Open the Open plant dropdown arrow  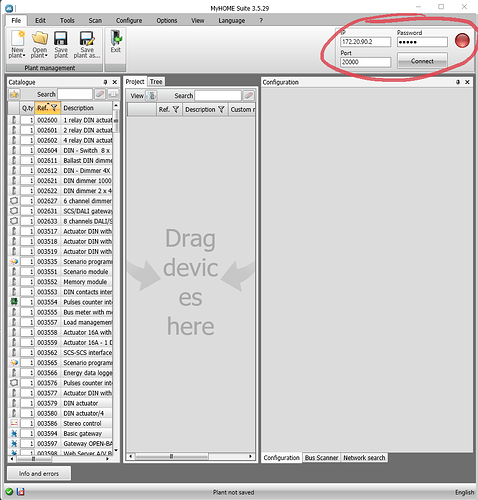[46, 56]
